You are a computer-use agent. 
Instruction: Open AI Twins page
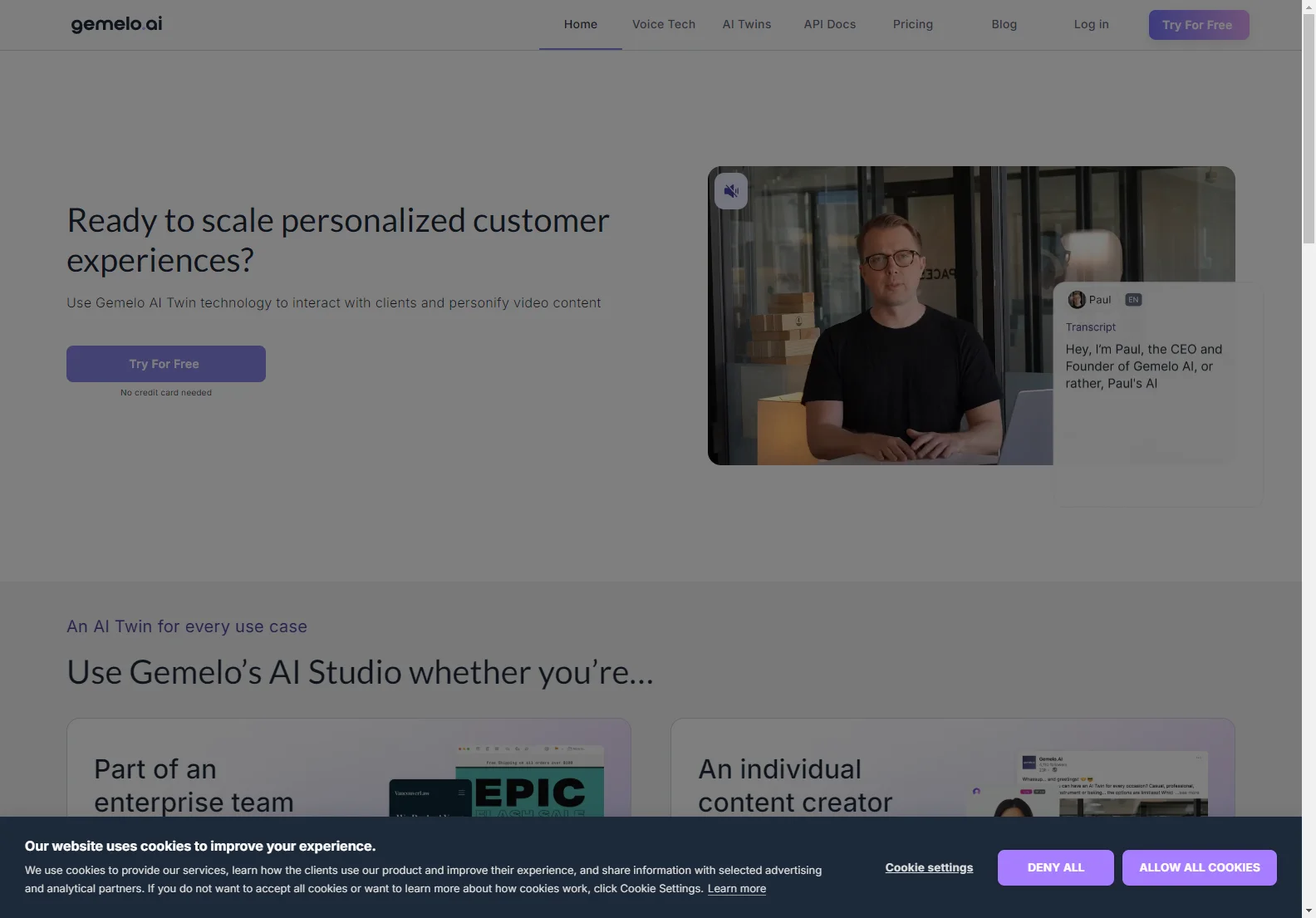pos(747,25)
